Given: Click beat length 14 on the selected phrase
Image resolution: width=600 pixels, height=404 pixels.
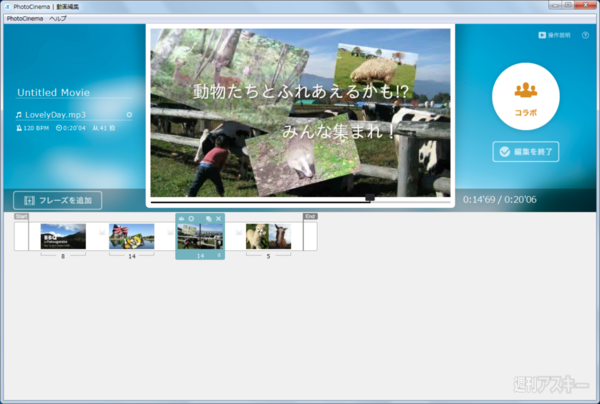Looking at the screenshot, I should click(x=200, y=256).
